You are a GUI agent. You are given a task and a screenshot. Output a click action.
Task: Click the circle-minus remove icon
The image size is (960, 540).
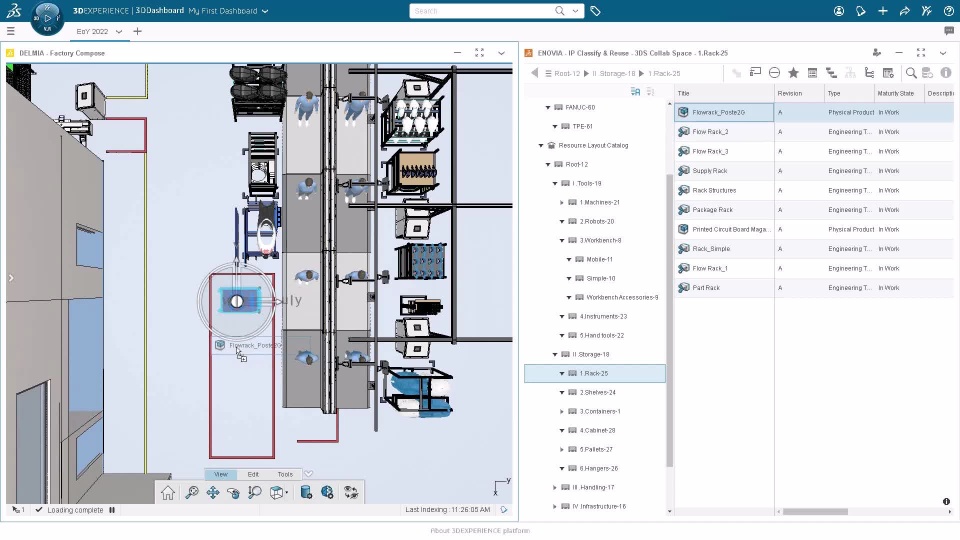click(x=774, y=73)
